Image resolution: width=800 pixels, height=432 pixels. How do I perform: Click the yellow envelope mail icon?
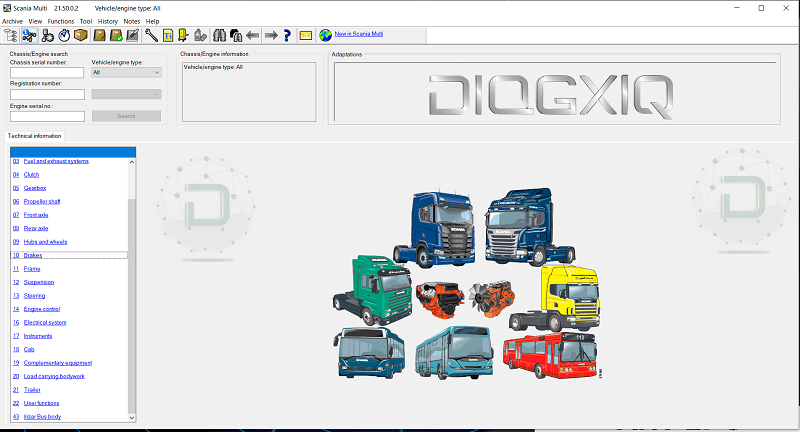coord(306,35)
